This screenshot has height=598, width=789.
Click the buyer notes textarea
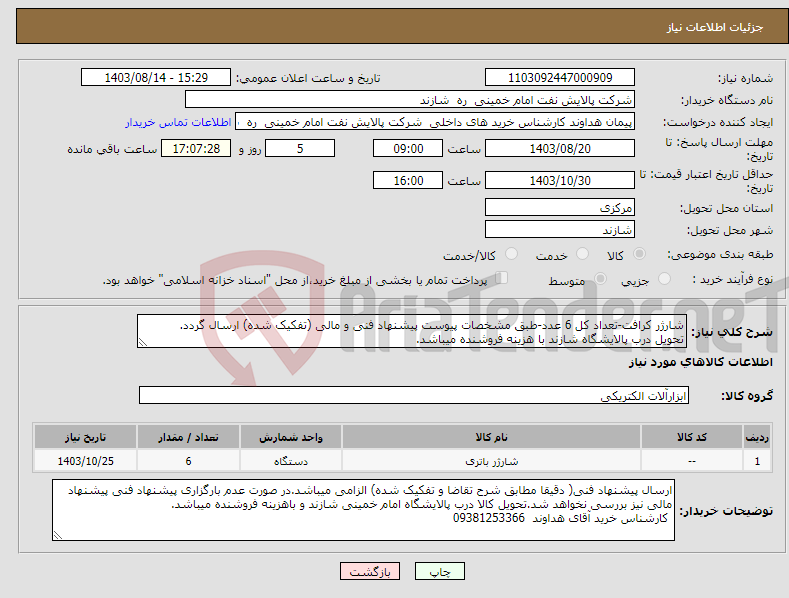click(363, 510)
